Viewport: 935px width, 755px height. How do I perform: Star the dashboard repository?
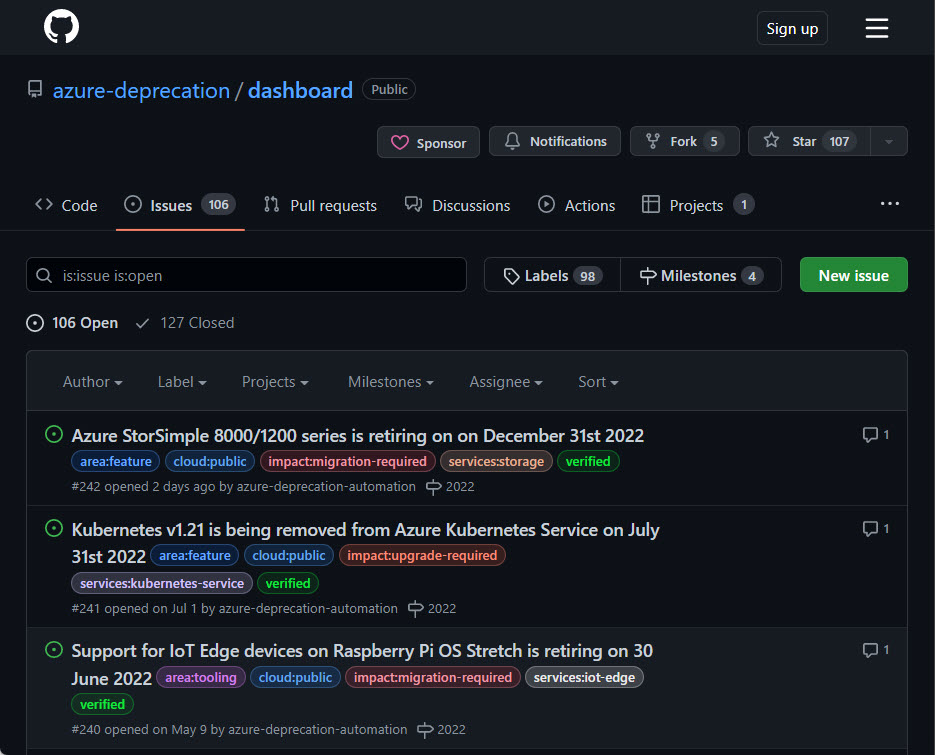pos(809,141)
